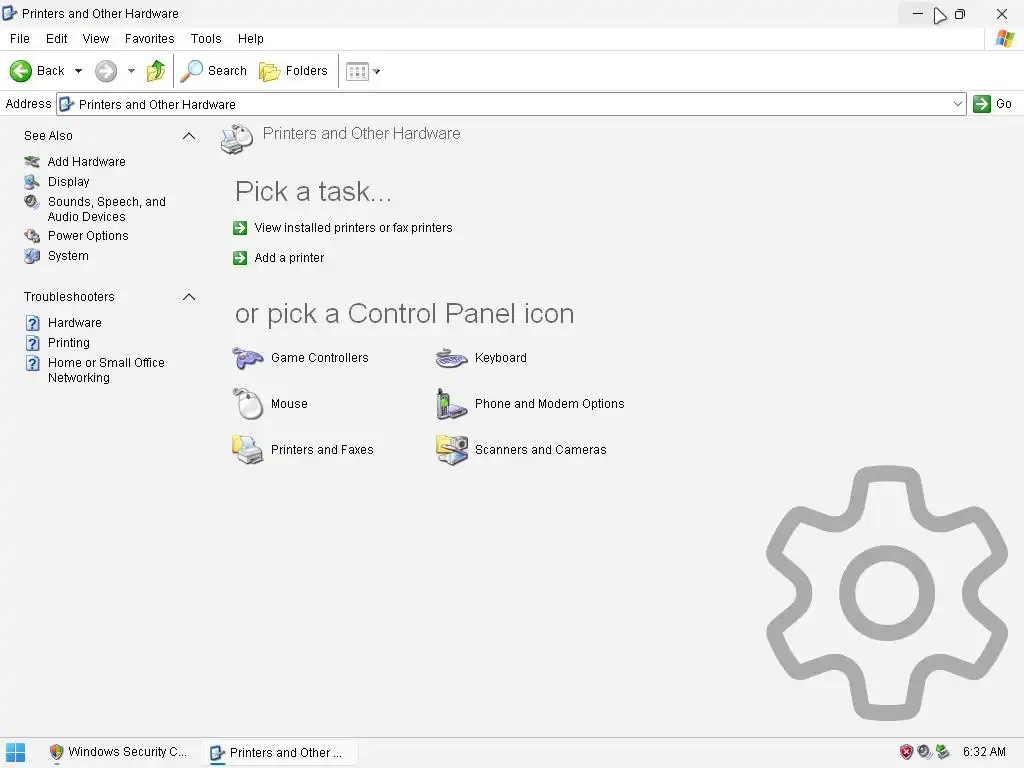Open the Mouse text link

click(289, 404)
